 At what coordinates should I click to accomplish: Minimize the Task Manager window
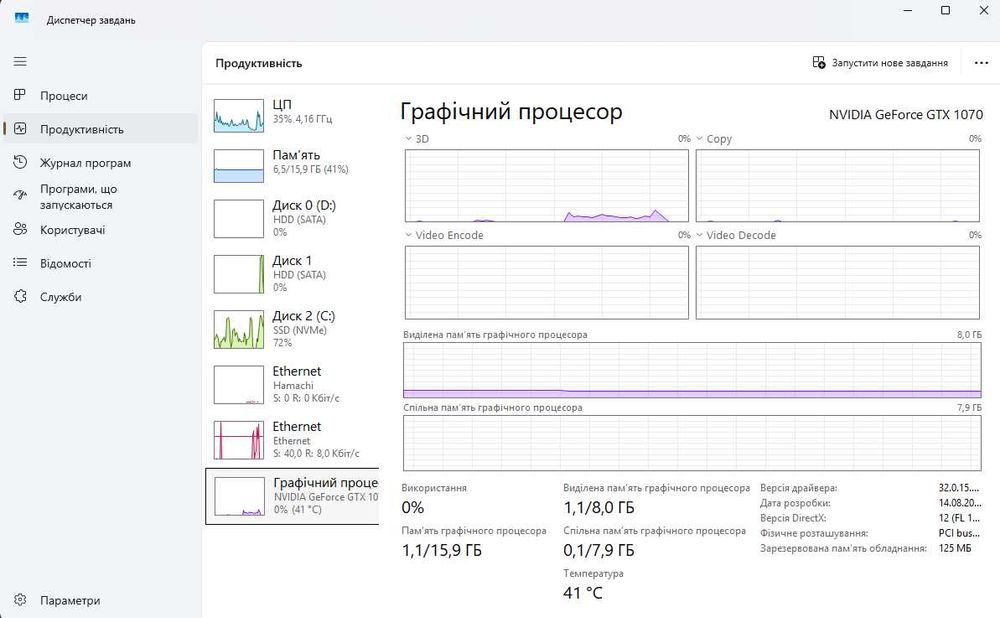click(x=908, y=10)
